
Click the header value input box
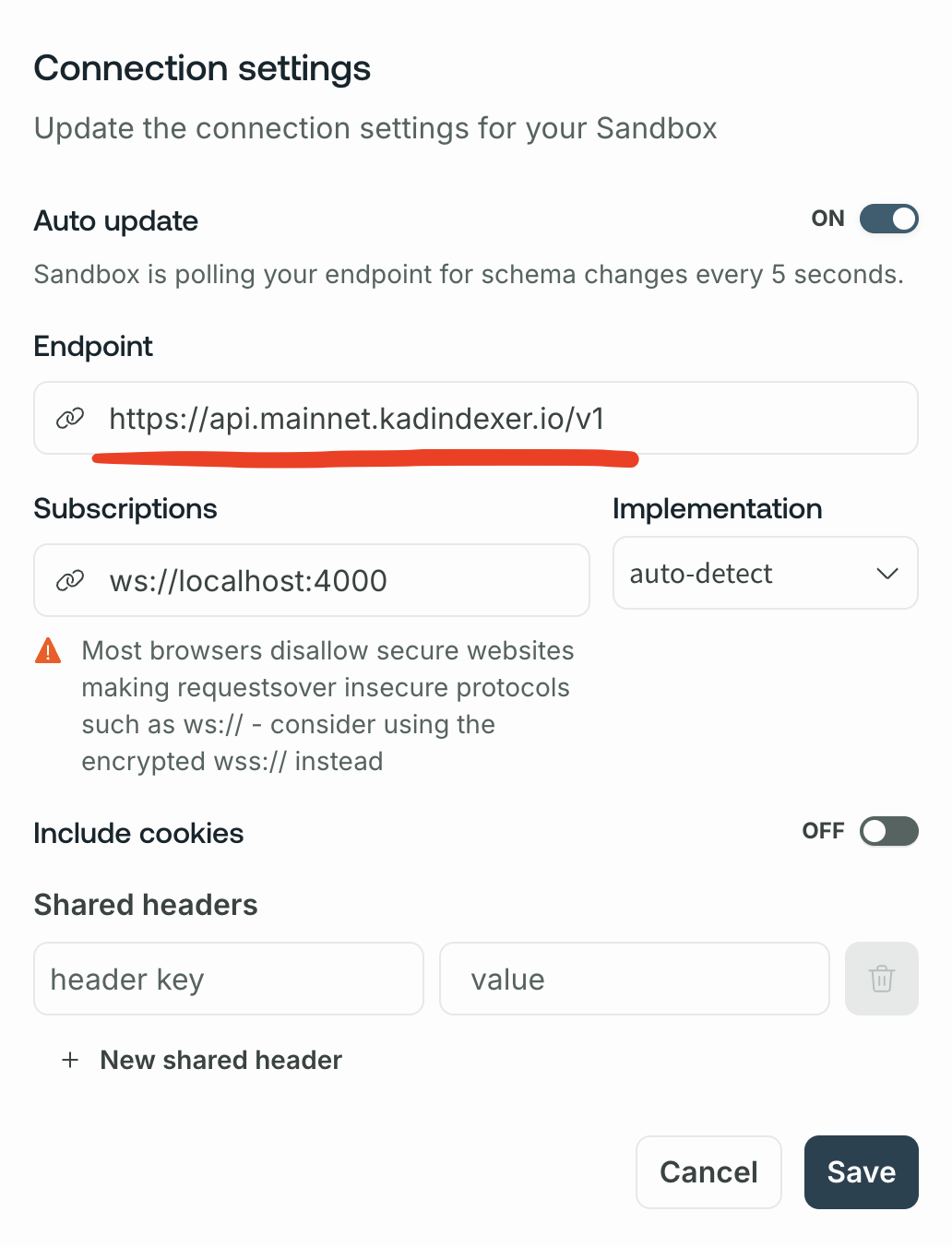635,979
